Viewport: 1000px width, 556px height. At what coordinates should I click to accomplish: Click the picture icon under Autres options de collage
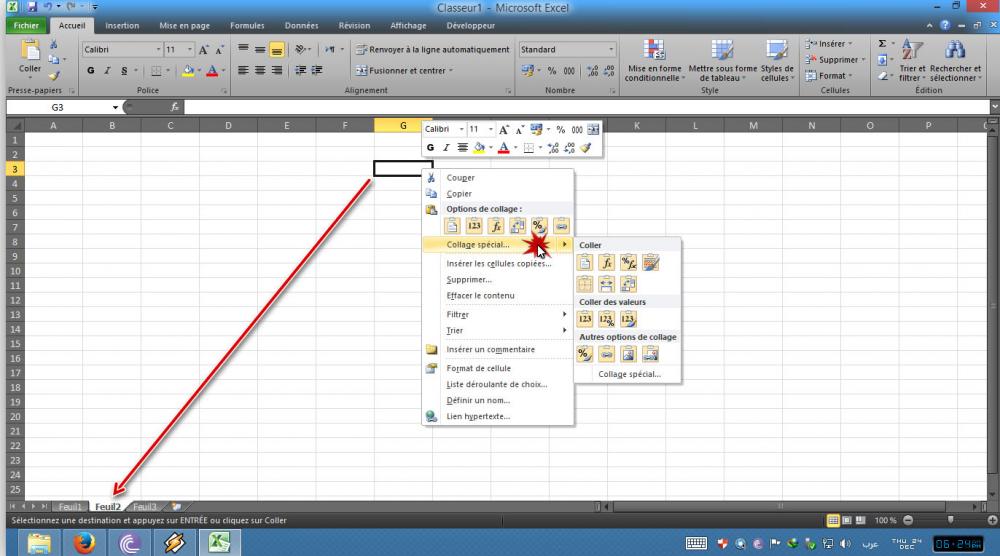pyautogui.click(x=628, y=354)
